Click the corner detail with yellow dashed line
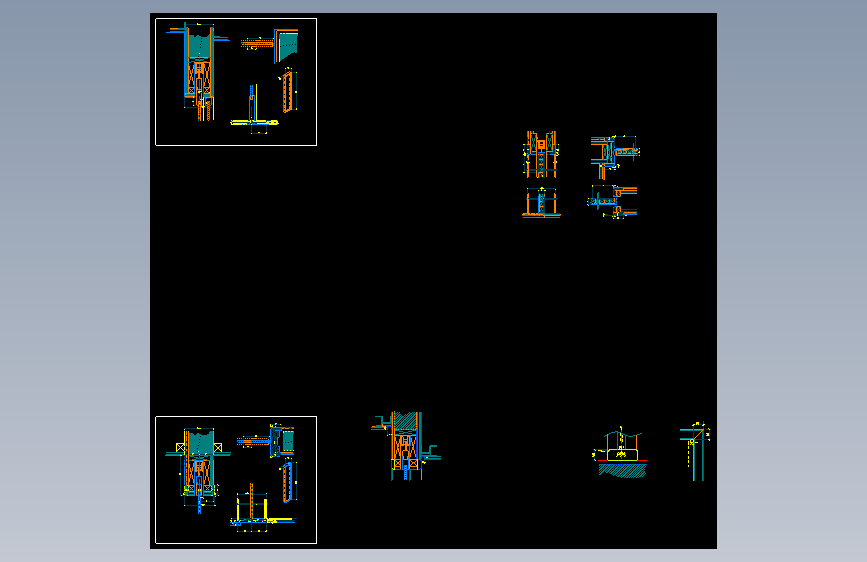The height and width of the screenshot is (562, 867). point(695,452)
